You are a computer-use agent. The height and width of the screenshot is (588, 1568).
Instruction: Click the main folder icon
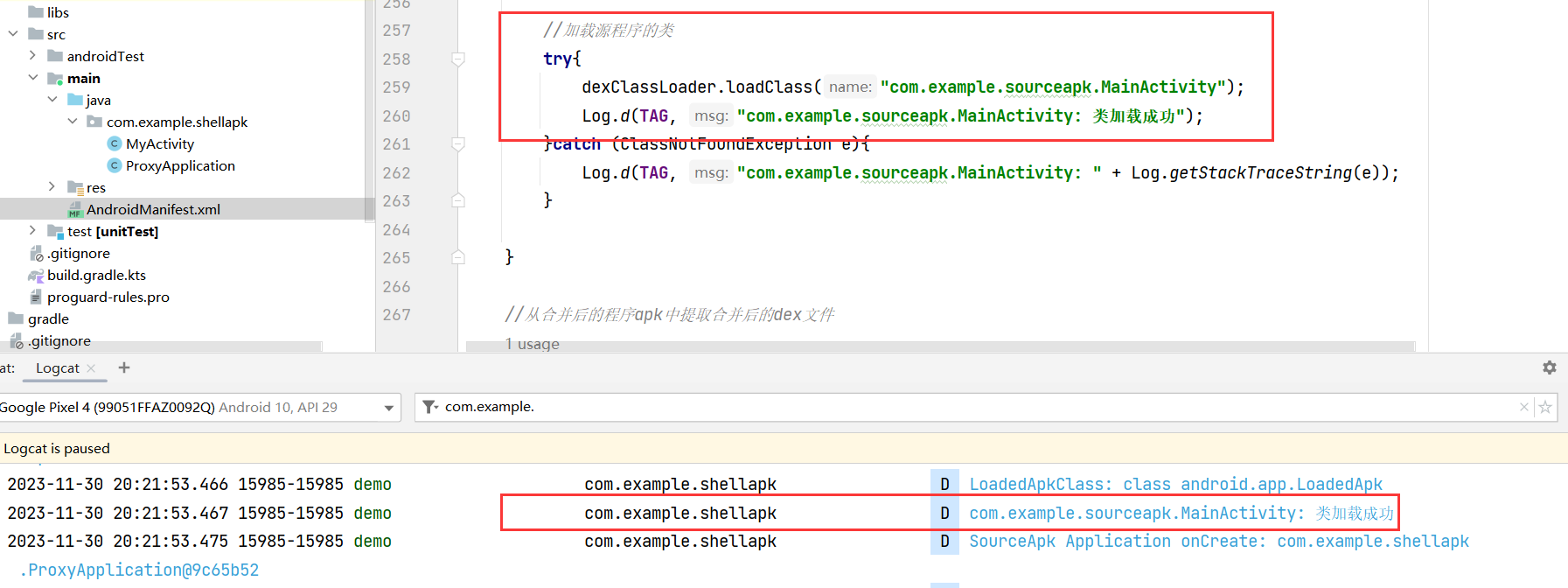55,78
